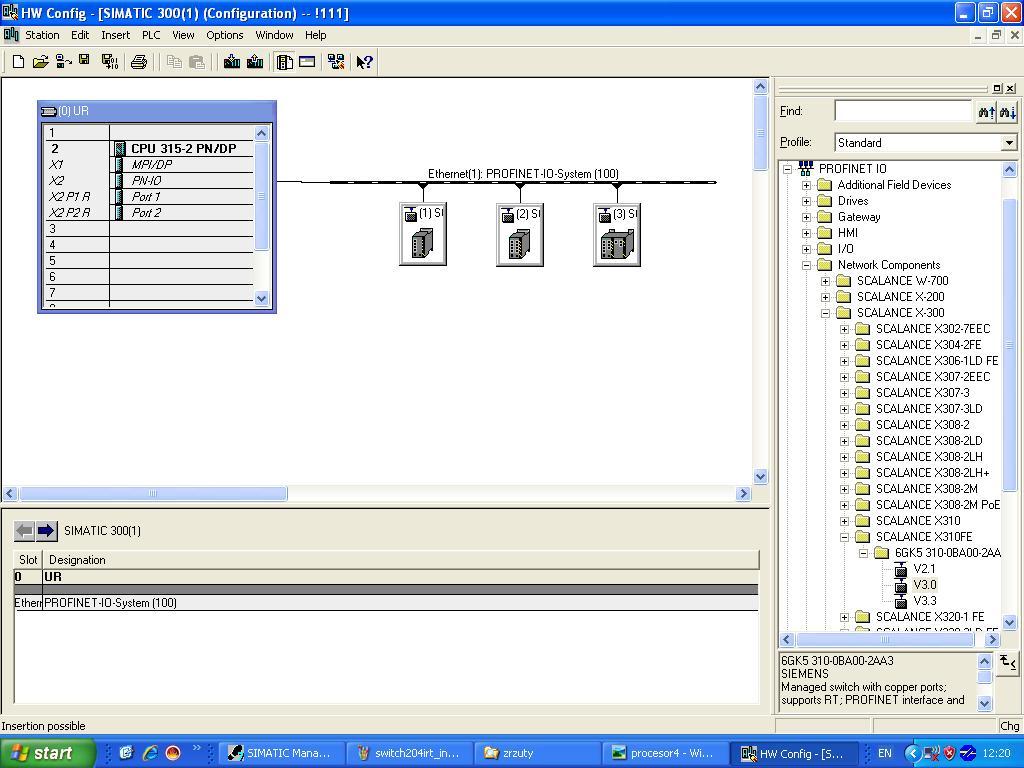
Task: Click the station view horizontal scrollbar thumb
Action: 153,494
